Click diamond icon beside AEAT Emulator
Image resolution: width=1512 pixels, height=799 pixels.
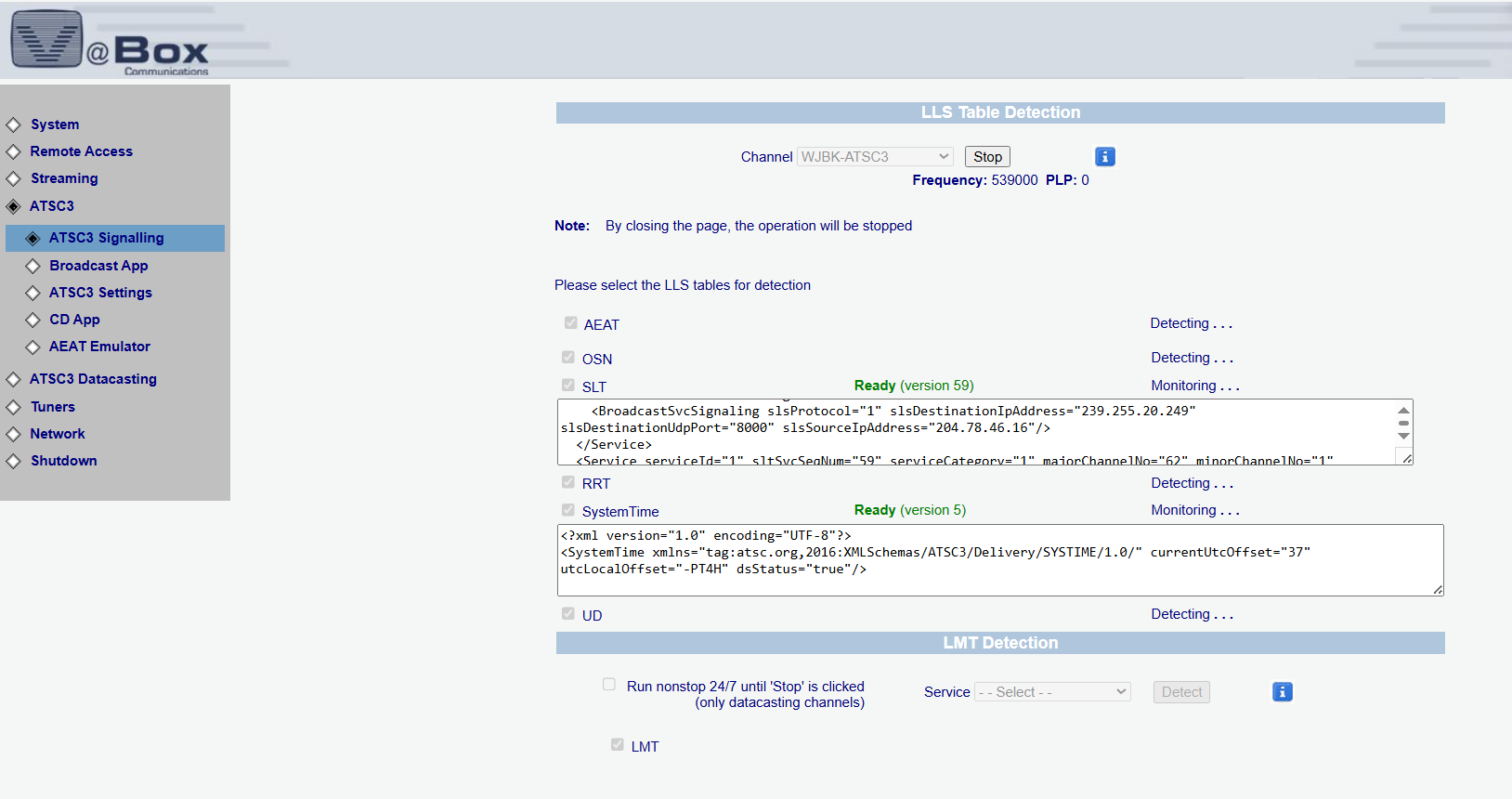click(x=33, y=347)
